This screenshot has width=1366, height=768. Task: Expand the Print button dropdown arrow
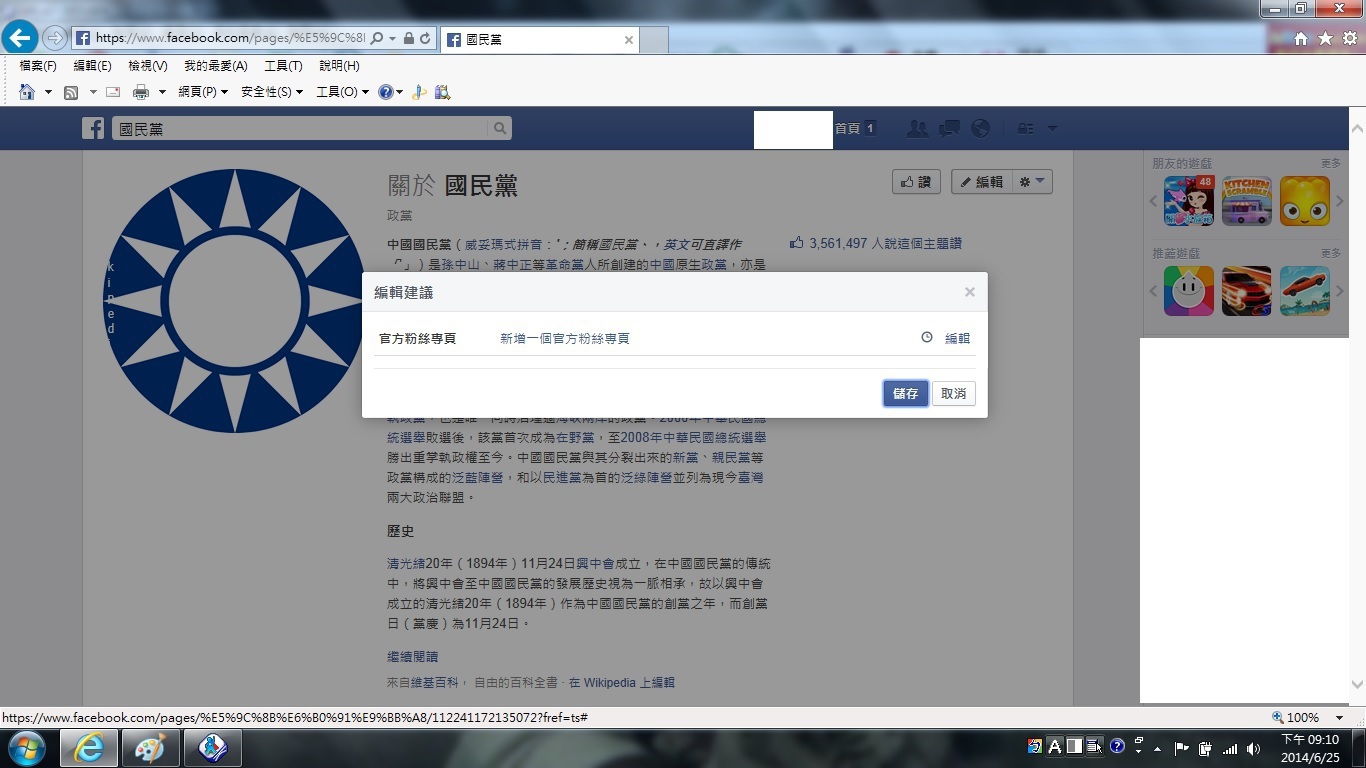[x=162, y=92]
